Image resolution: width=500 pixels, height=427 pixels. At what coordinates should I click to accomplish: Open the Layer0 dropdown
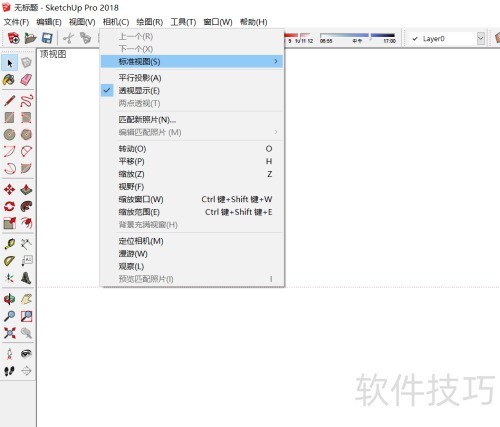(x=480, y=39)
